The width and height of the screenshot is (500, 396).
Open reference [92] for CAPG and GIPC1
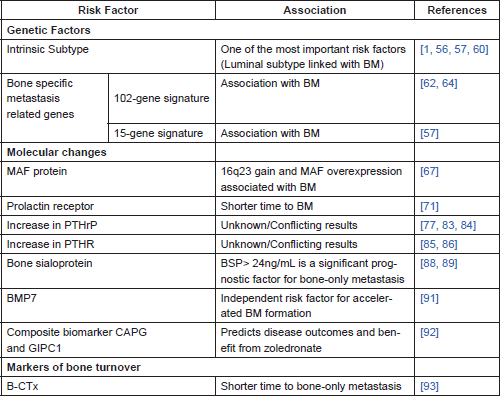coord(429,332)
